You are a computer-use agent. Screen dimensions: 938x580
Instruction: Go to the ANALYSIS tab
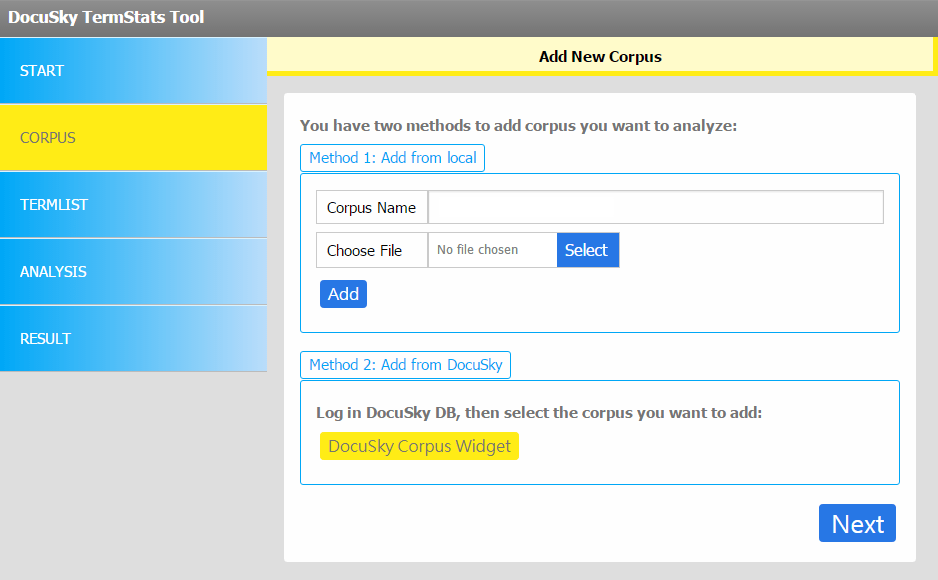tap(133, 272)
